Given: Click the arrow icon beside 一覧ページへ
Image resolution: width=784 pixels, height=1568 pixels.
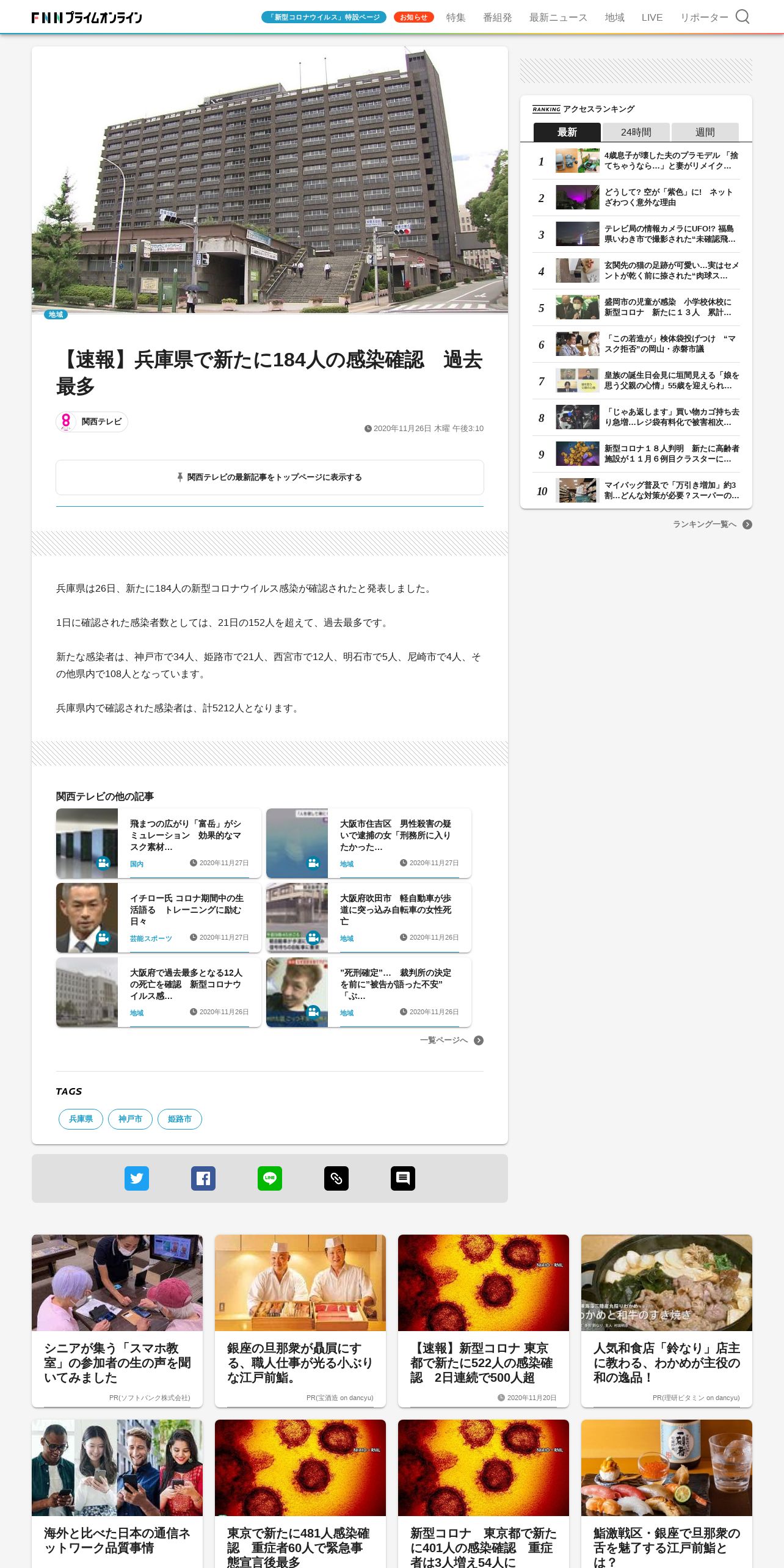Looking at the screenshot, I should click(479, 1040).
